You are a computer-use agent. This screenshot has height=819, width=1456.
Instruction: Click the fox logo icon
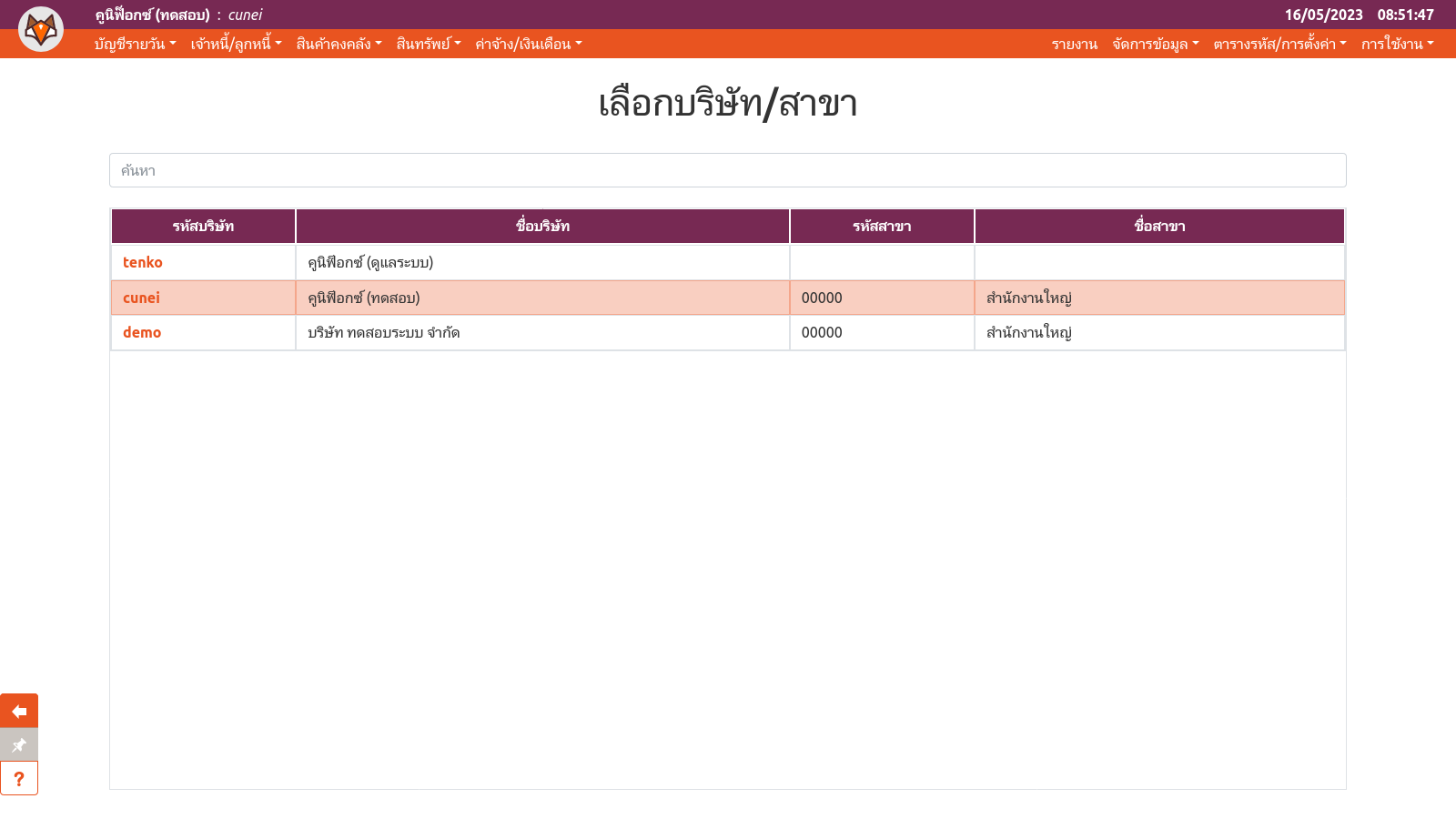pyautogui.click(x=41, y=29)
